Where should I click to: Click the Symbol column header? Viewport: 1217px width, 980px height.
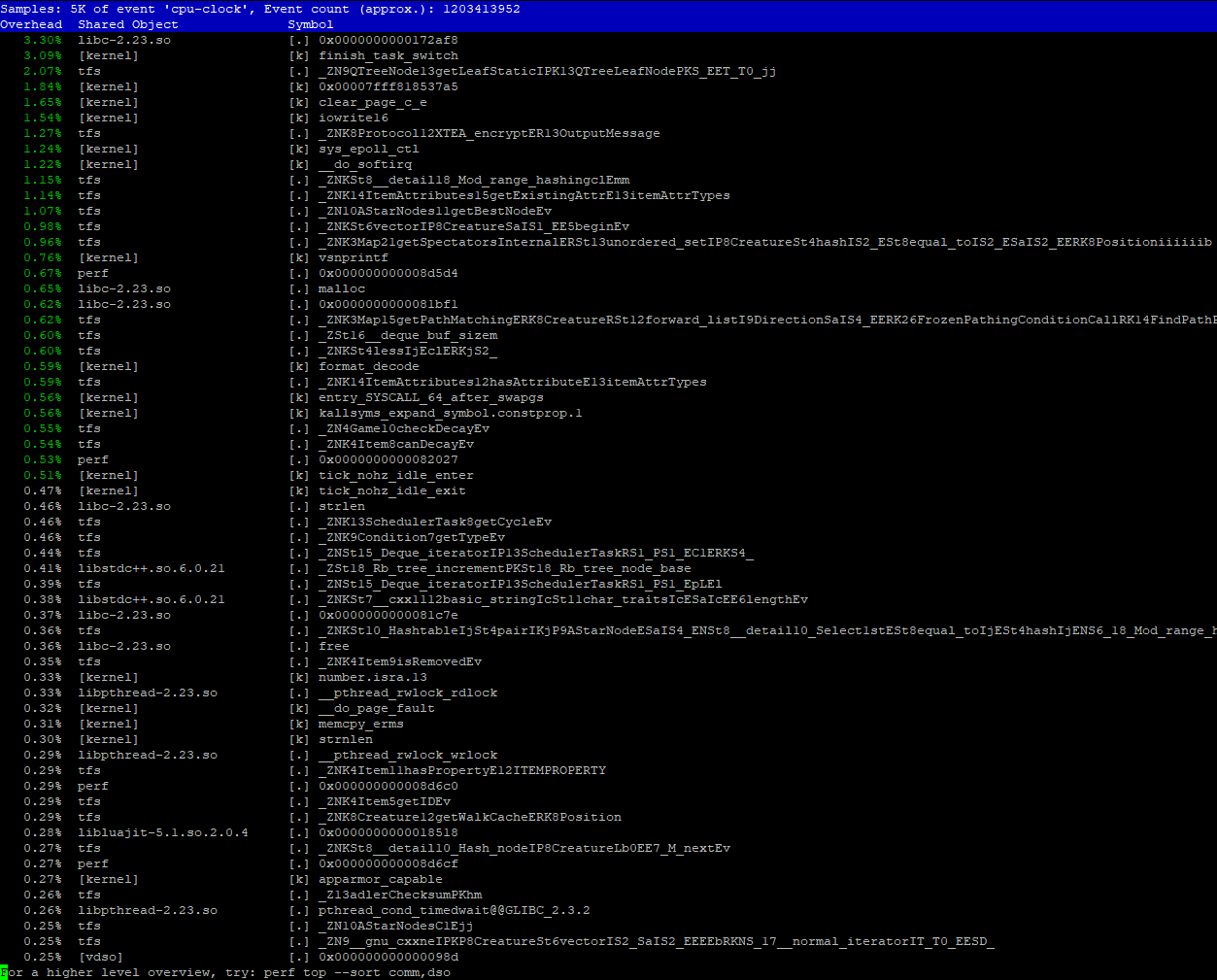311,24
